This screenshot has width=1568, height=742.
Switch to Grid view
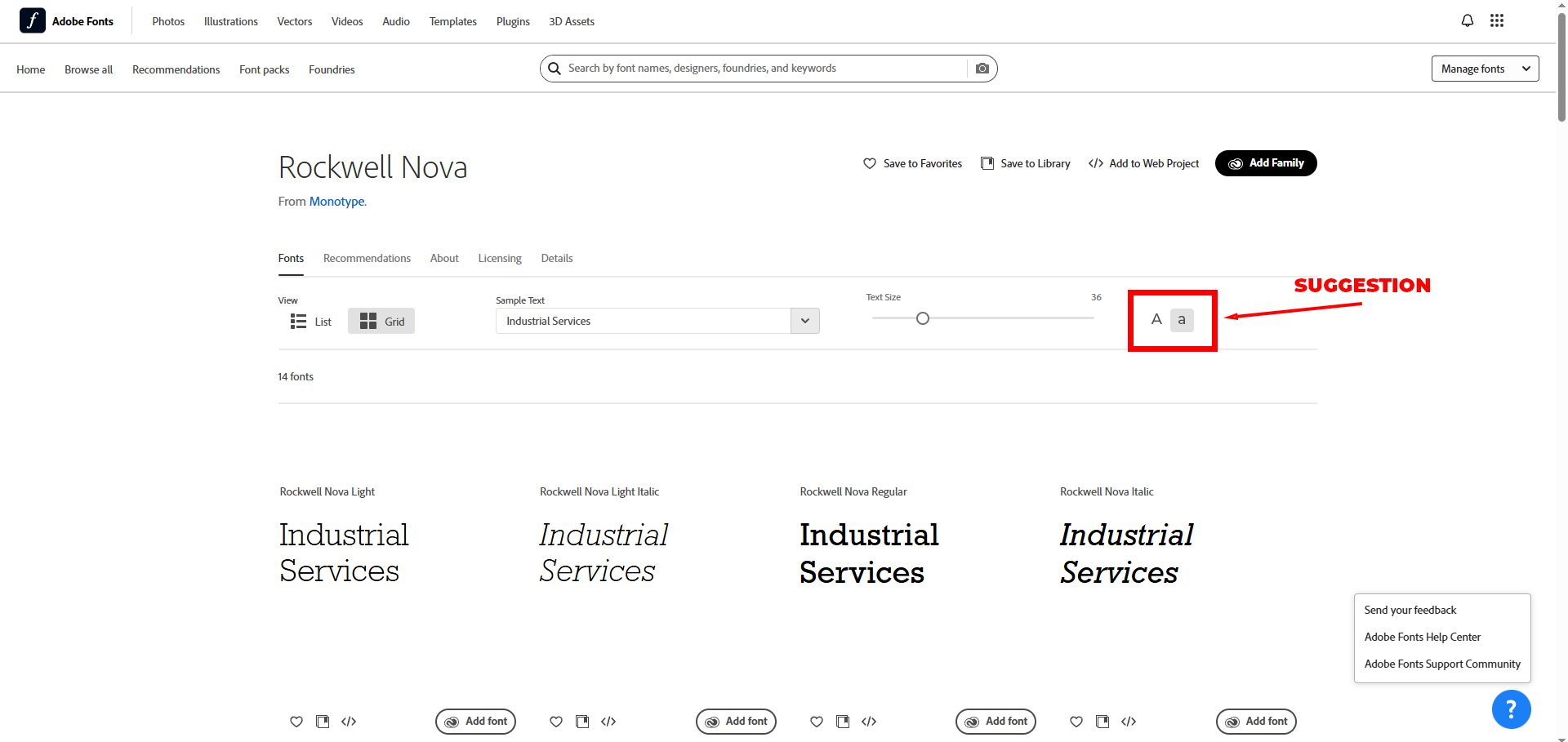(x=381, y=322)
